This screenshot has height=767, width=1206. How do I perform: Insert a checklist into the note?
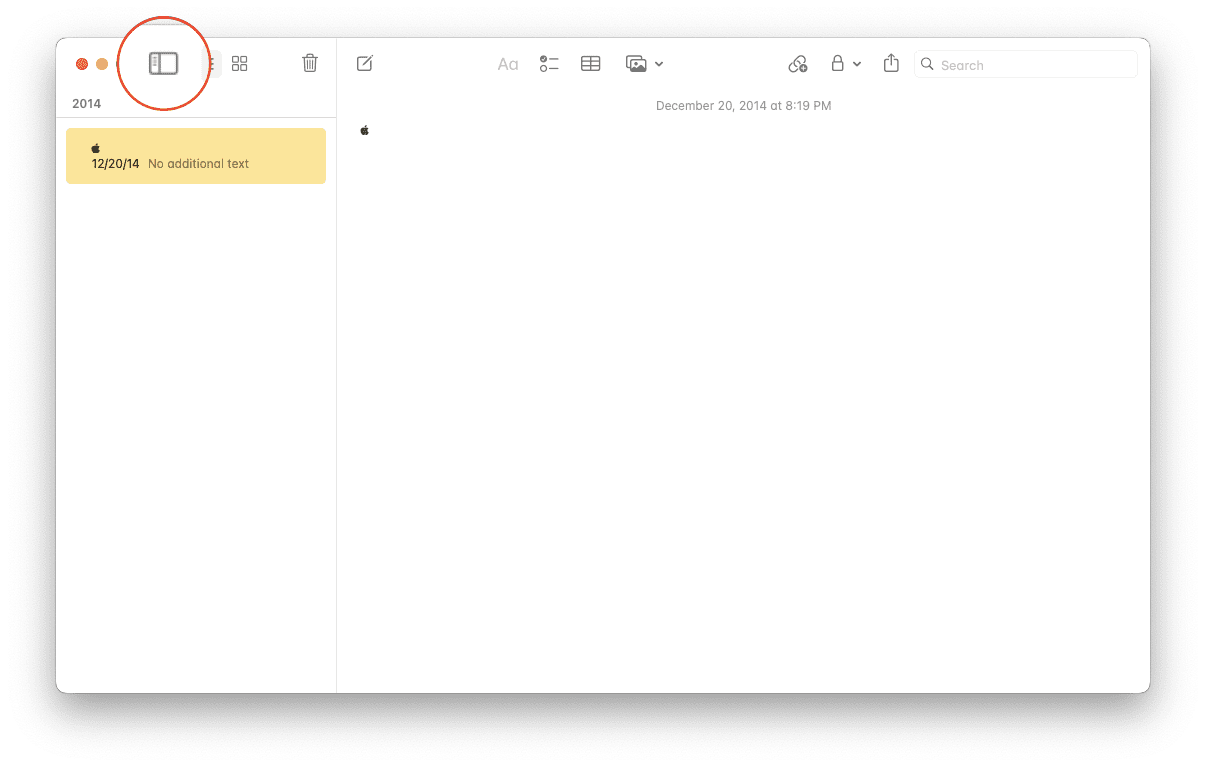pyautogui.click(x=549, y=64)
